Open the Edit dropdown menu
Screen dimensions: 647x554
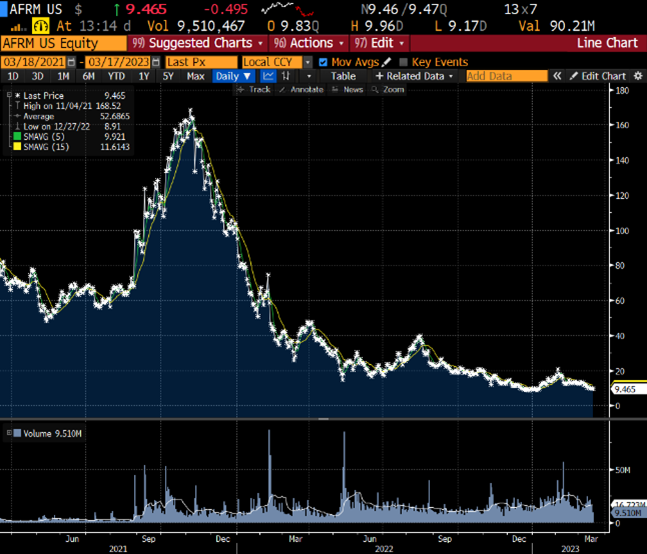pos(379,43)
